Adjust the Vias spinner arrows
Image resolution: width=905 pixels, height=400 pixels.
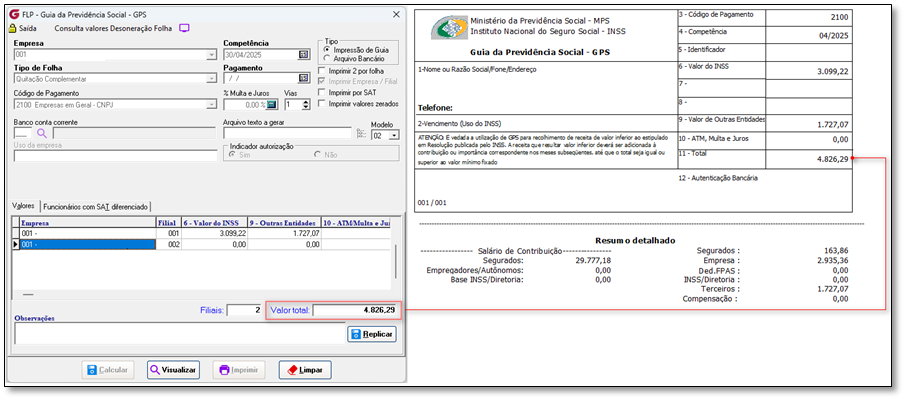click(x=306, y=104)
